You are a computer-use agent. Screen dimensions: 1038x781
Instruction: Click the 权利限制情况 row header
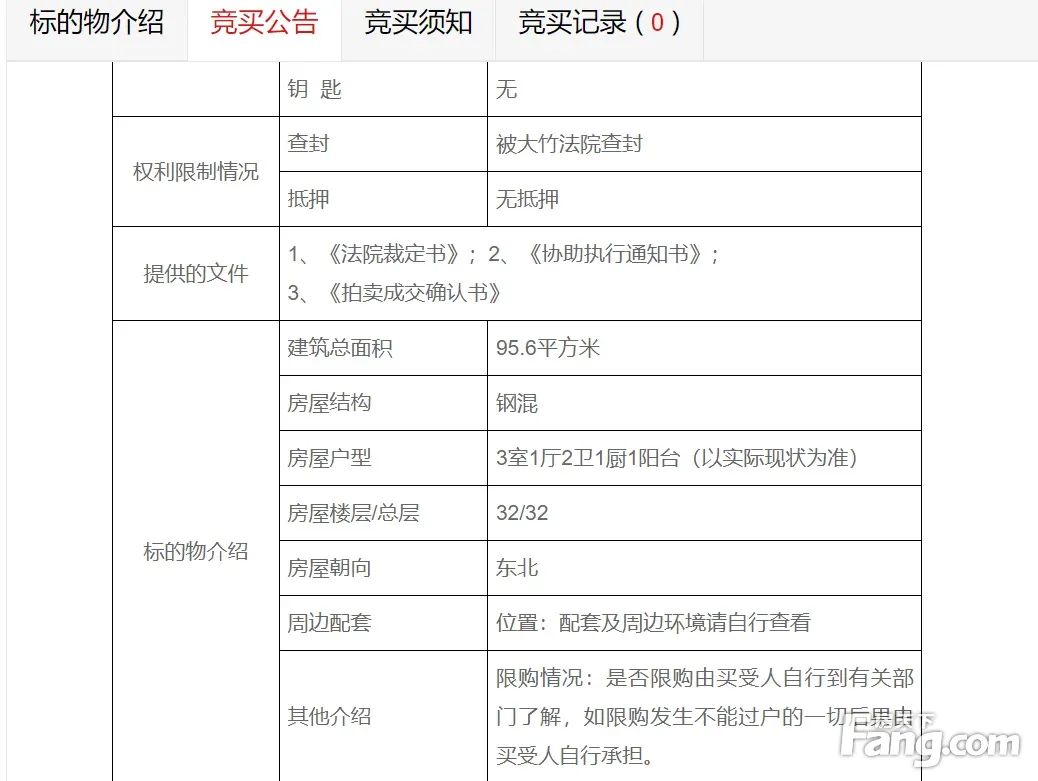point(196,172)
